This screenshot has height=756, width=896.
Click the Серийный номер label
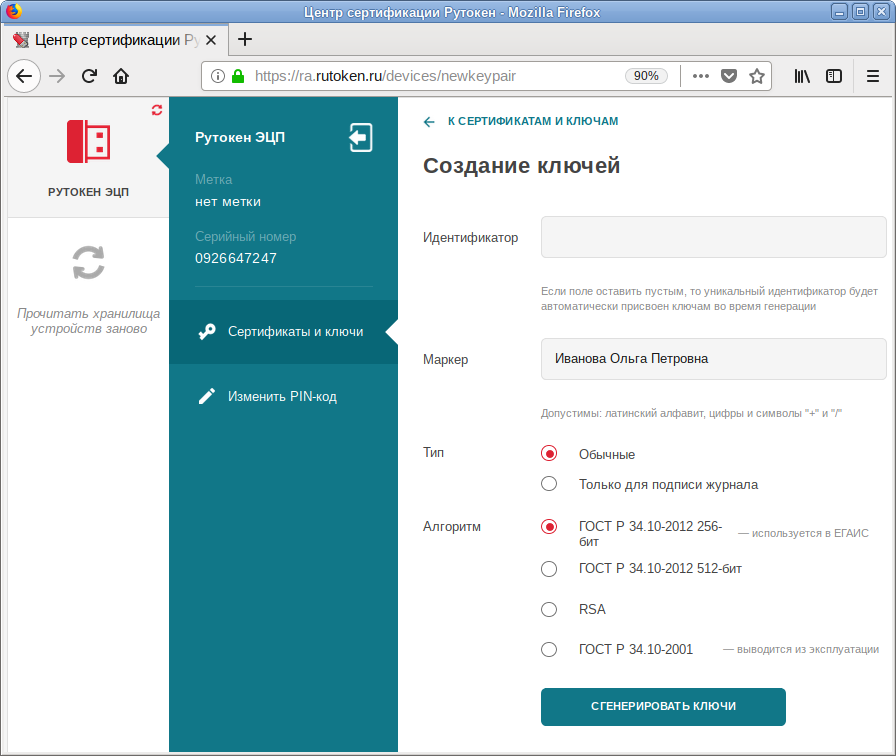click(246, 237)
